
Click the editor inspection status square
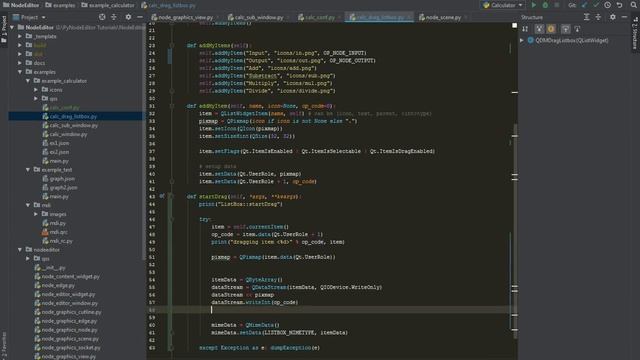514,25
